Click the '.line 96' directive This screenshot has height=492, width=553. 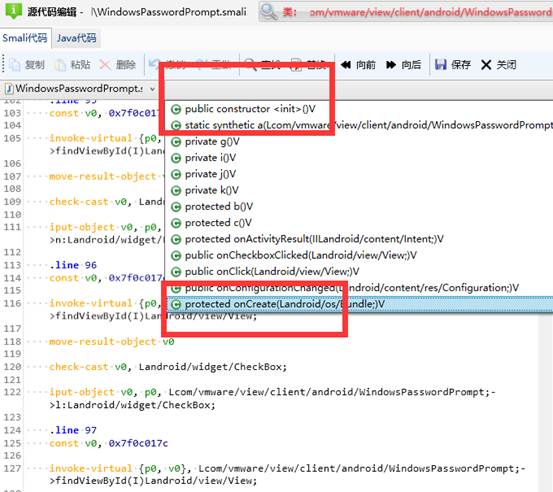(73, 265)
